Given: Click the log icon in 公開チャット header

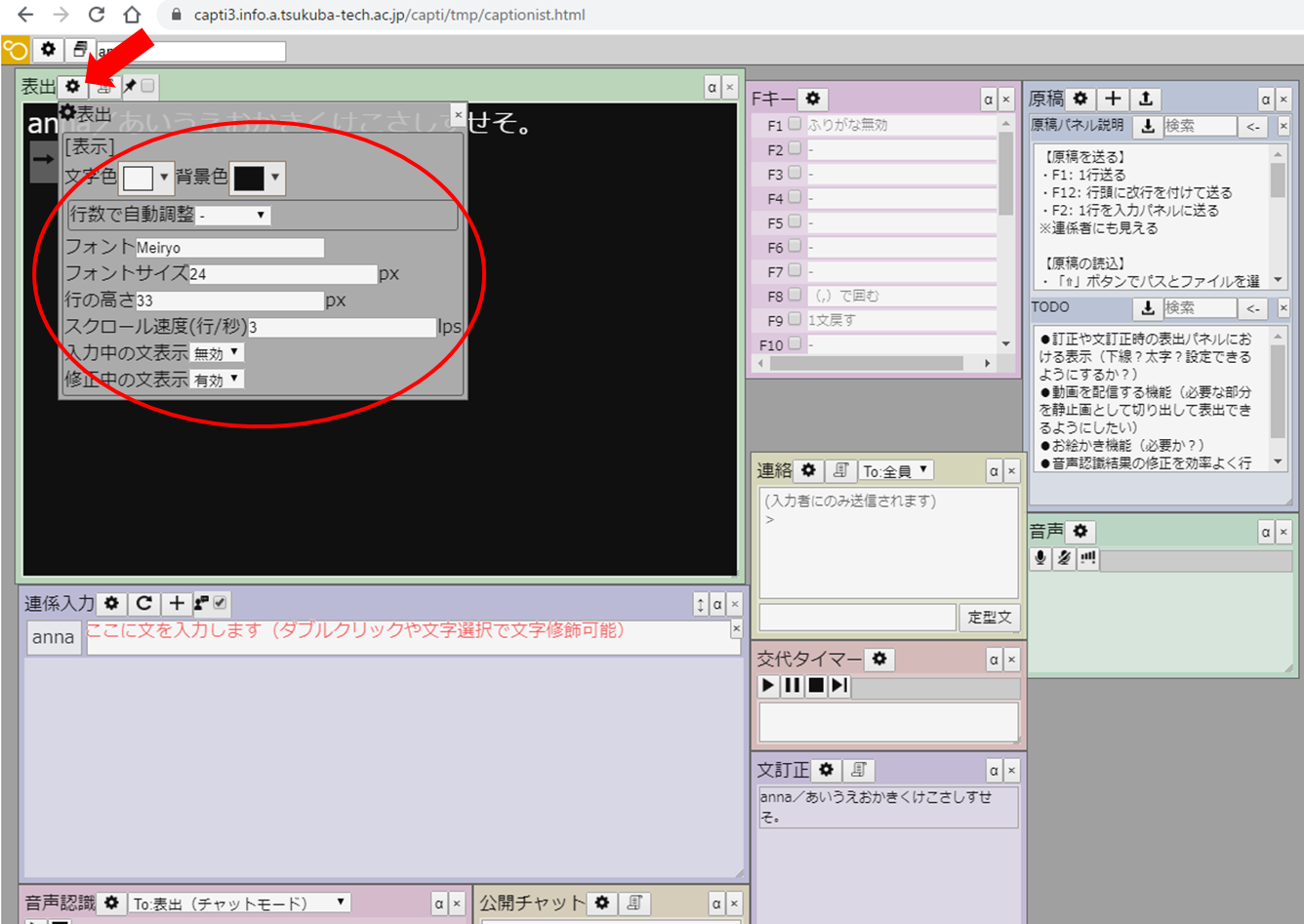Looking at the screenshot, I should click(634, 903).
